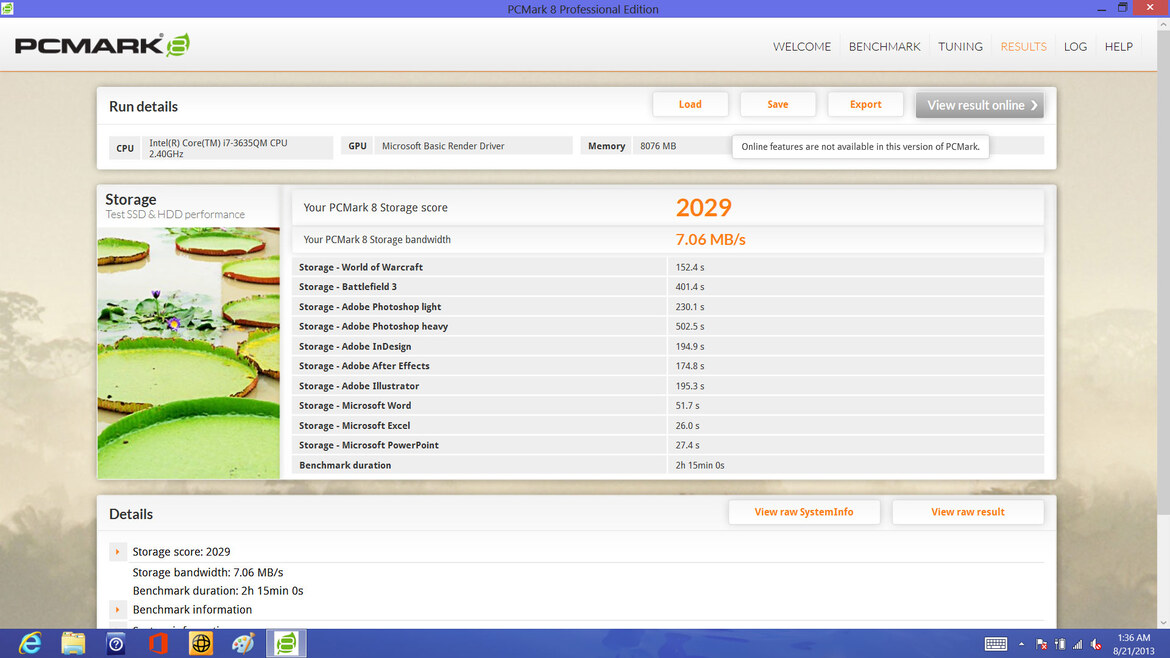The height and width of the screenshot is (658, 1170).
Task: Click the Storage score value 2029
Action: tap(704, 207)
